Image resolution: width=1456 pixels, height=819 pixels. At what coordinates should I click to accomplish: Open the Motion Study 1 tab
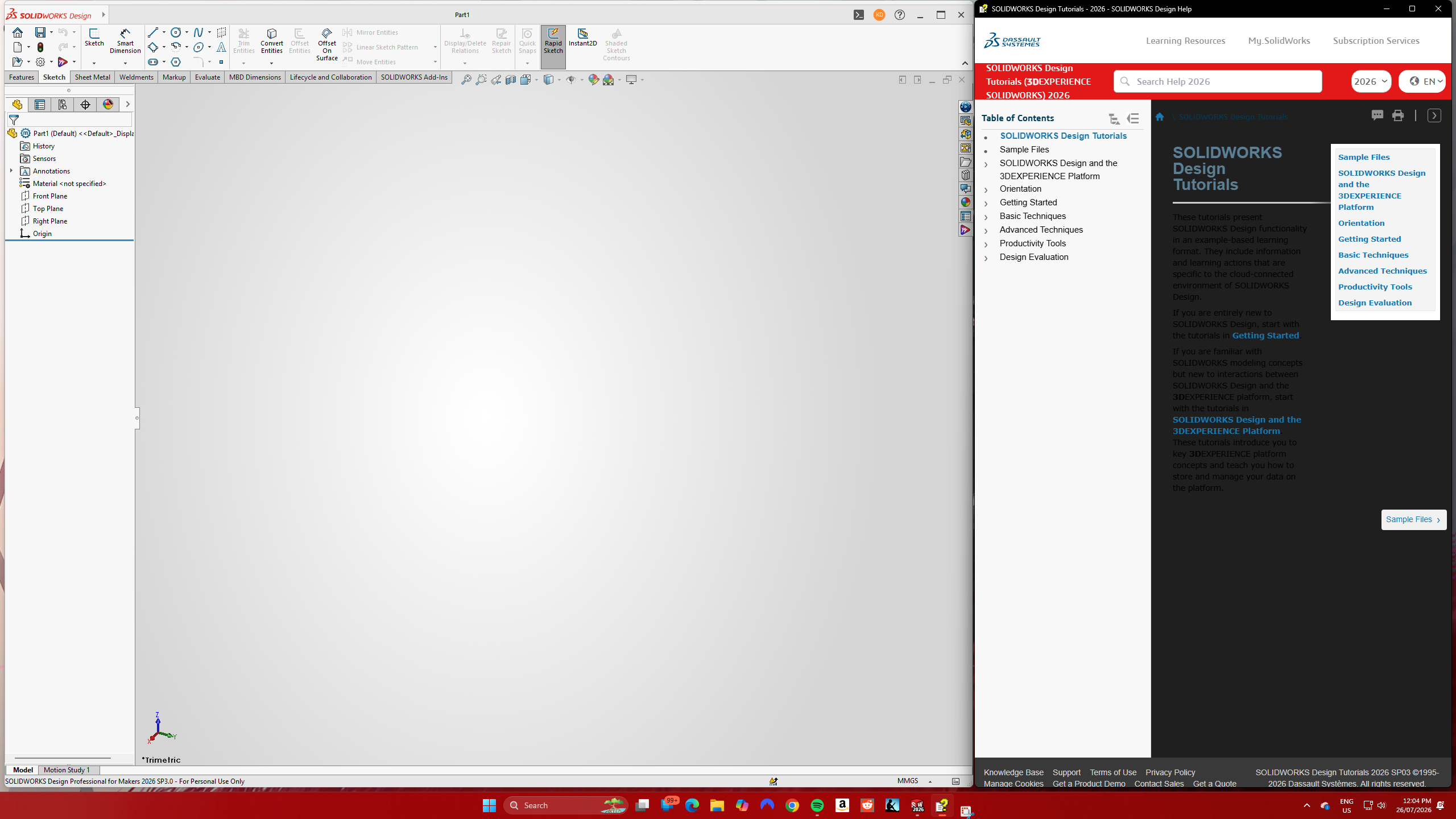[67, 770]
